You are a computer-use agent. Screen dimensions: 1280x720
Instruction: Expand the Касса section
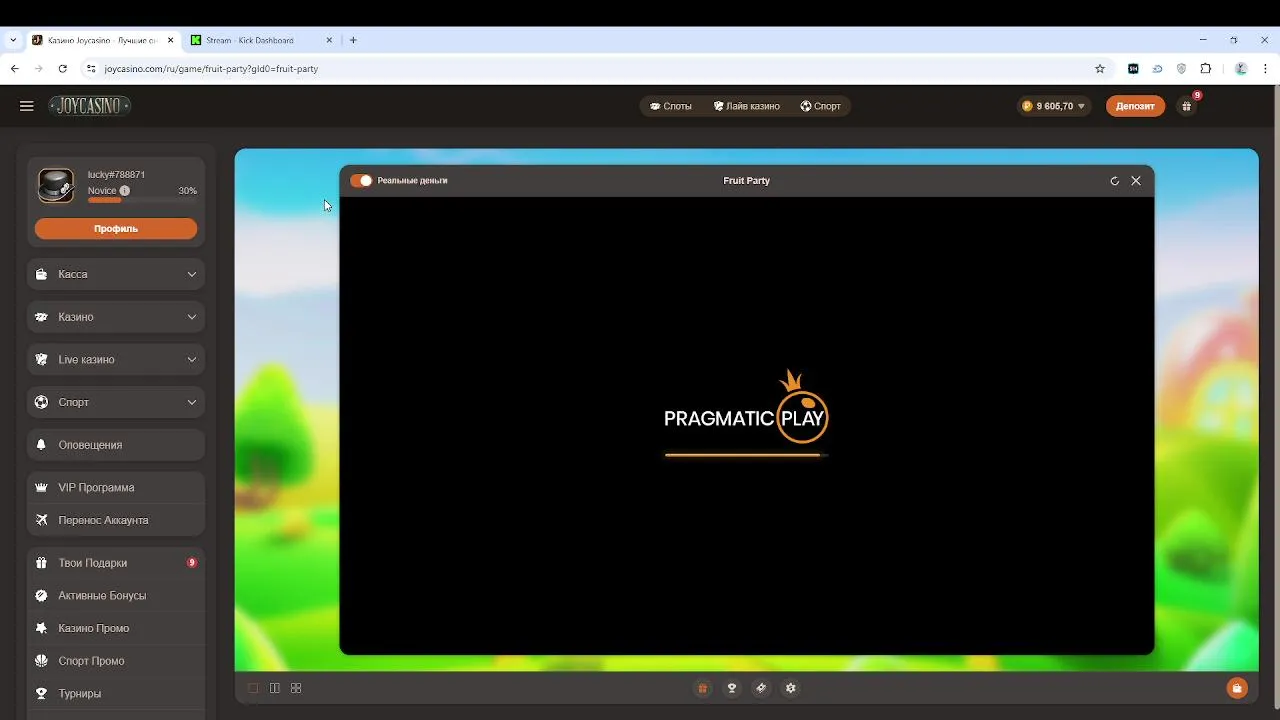point(116,274)
